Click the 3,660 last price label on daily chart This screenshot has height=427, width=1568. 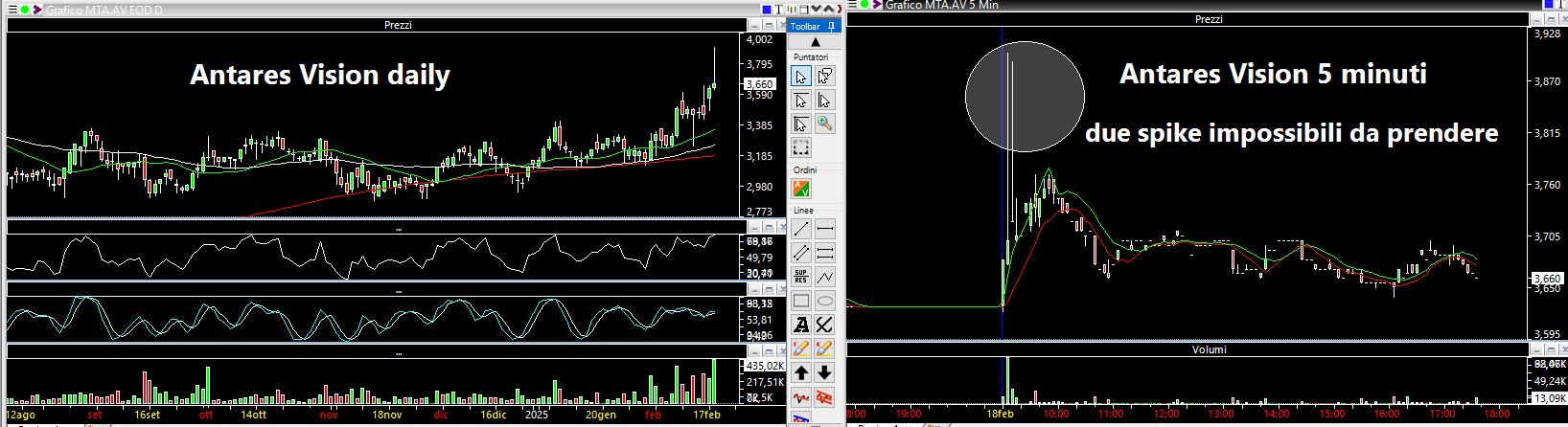pyautogui.click(x=759, y=84)
